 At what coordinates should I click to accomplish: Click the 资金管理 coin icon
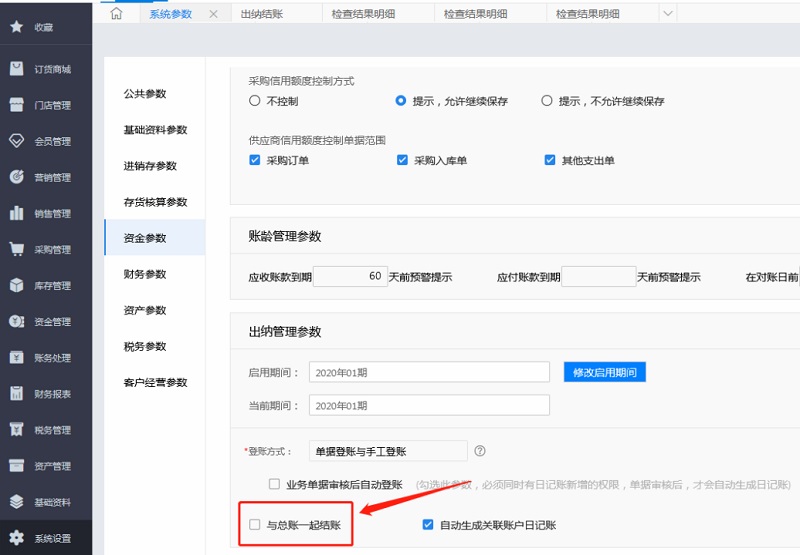pyautogui.click(x=16, y=321)
